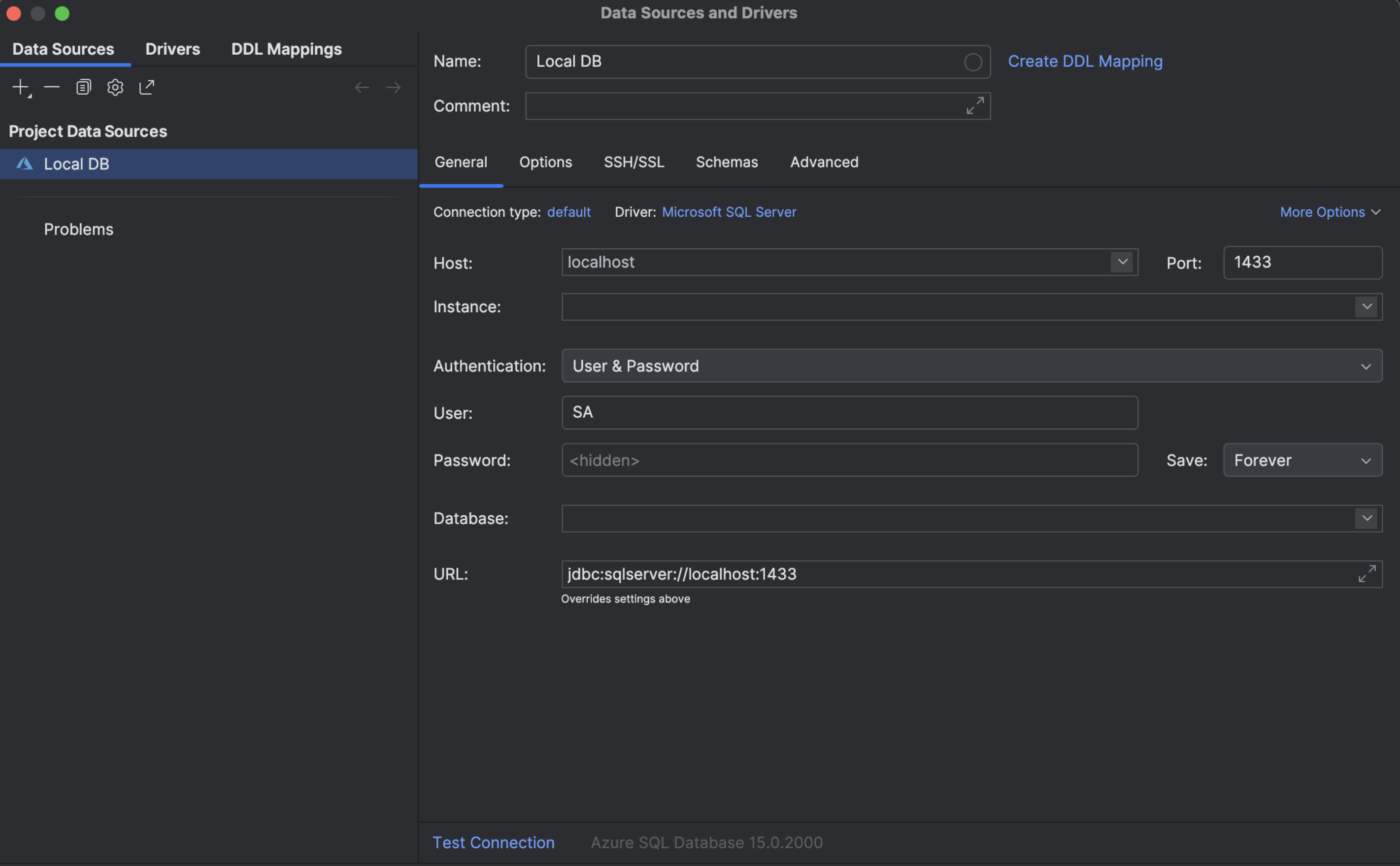Click the default connection type link
Screen dimensions: 1400x866
pyautogui.click(x=568, y=212)
